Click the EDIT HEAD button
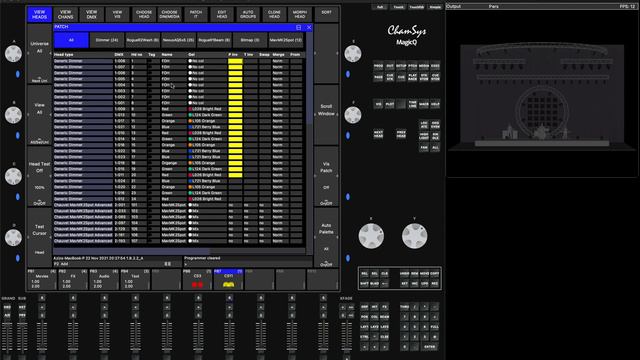The width and height of the screenshot is (640, 360). (222, 15)
